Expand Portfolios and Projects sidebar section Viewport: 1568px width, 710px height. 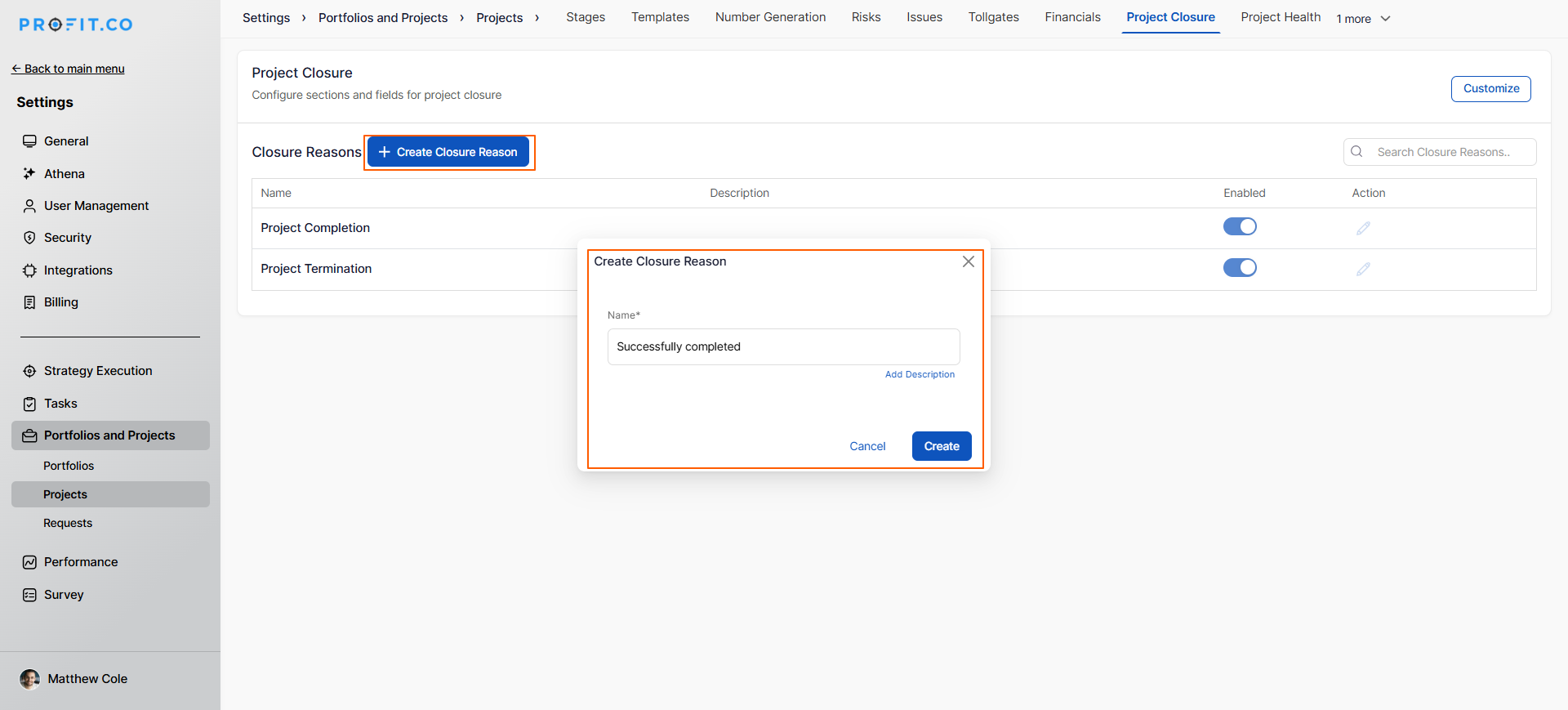109,435
